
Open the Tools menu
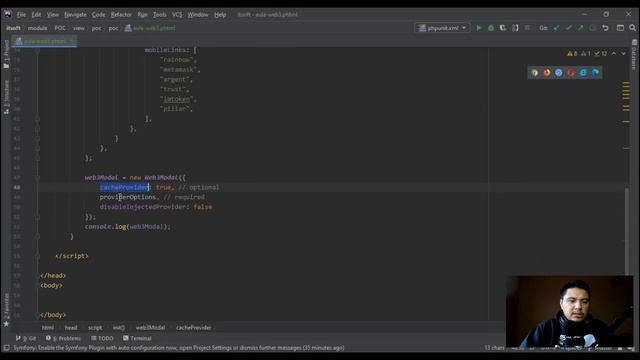[160, 15]
